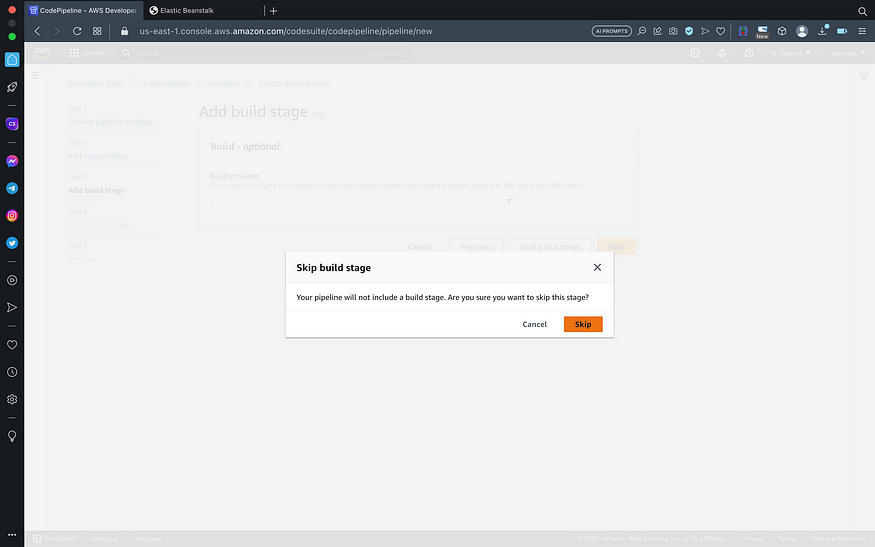Click the AWS logo
Image resolution: width=875 pixels, height=547 pixels.
[x=42, y=52]
